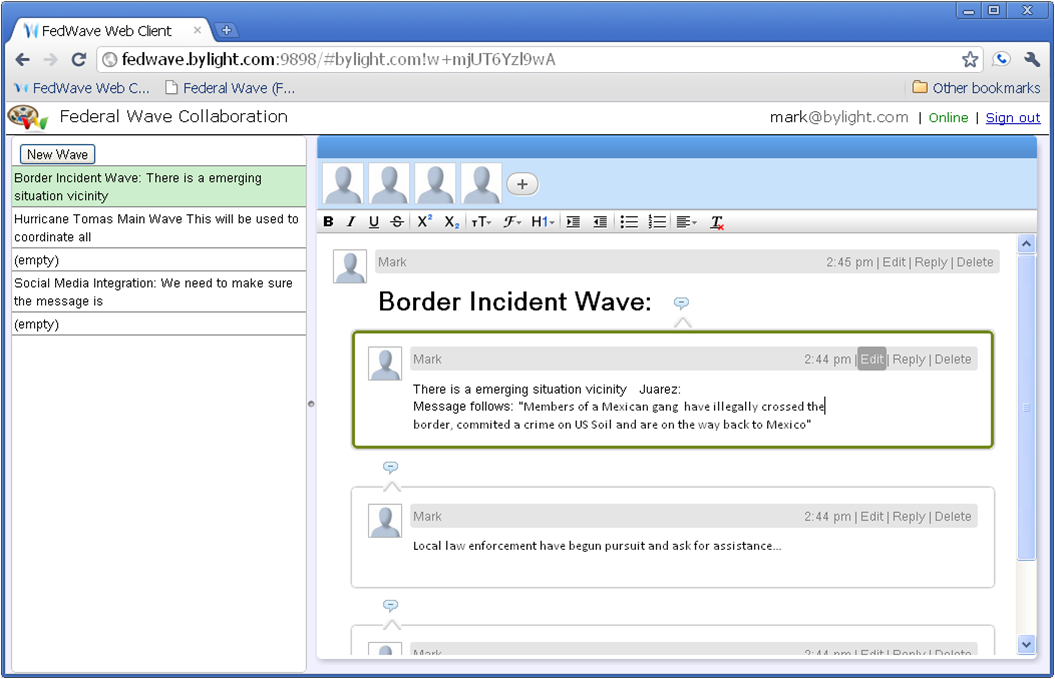Click Delete on the law enforcement message
The image size is (1055, 679).
click(953, 516)
